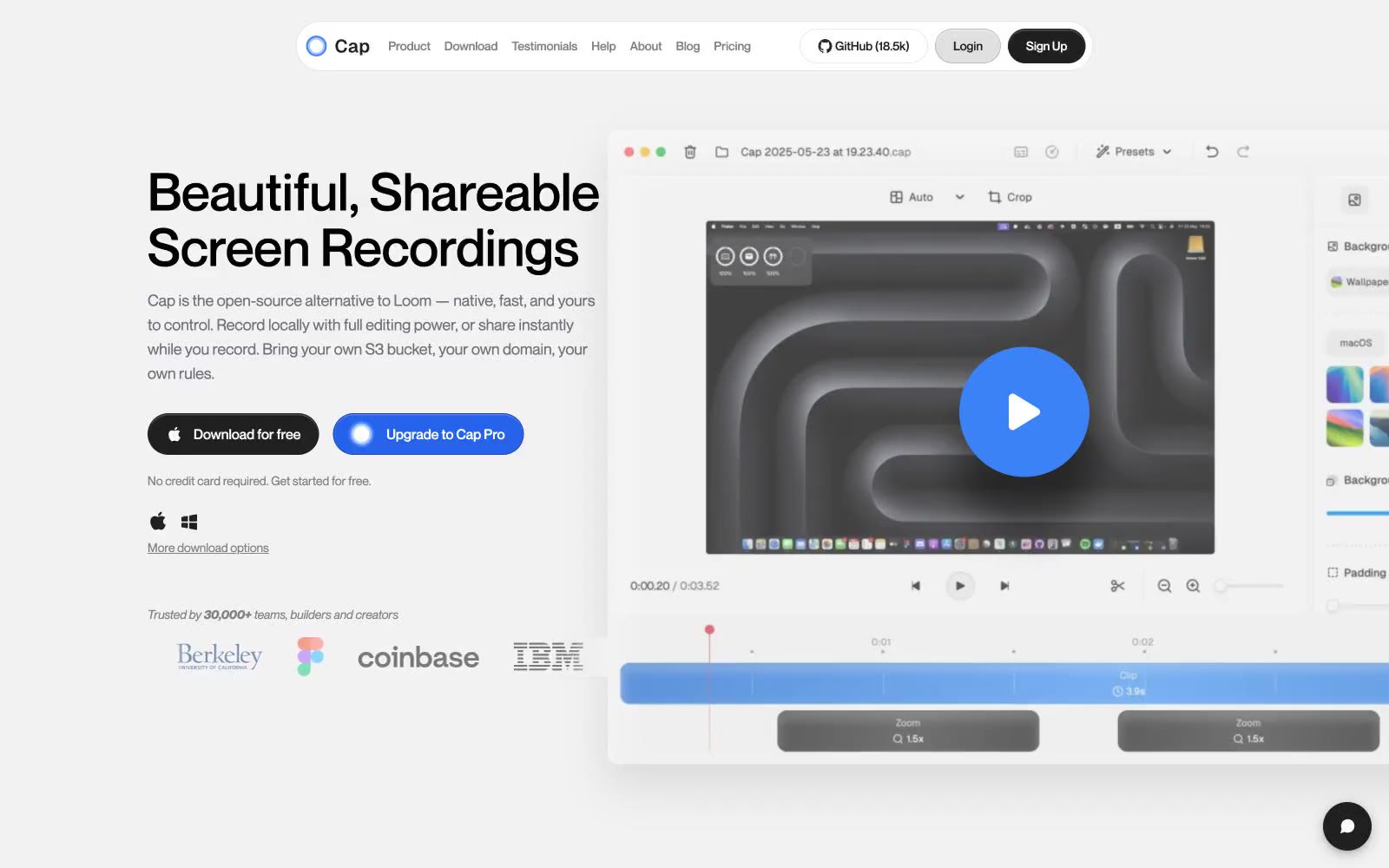Open the Presets dropdown

pos(1133,152)
